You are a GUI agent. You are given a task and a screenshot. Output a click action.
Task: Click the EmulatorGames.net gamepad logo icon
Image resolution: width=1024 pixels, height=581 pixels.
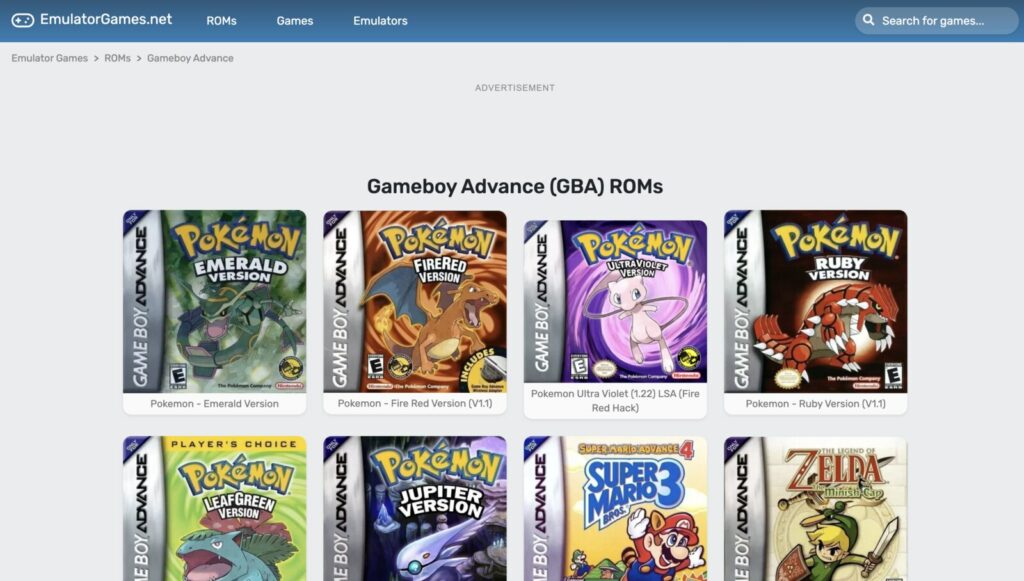[24, 19]
